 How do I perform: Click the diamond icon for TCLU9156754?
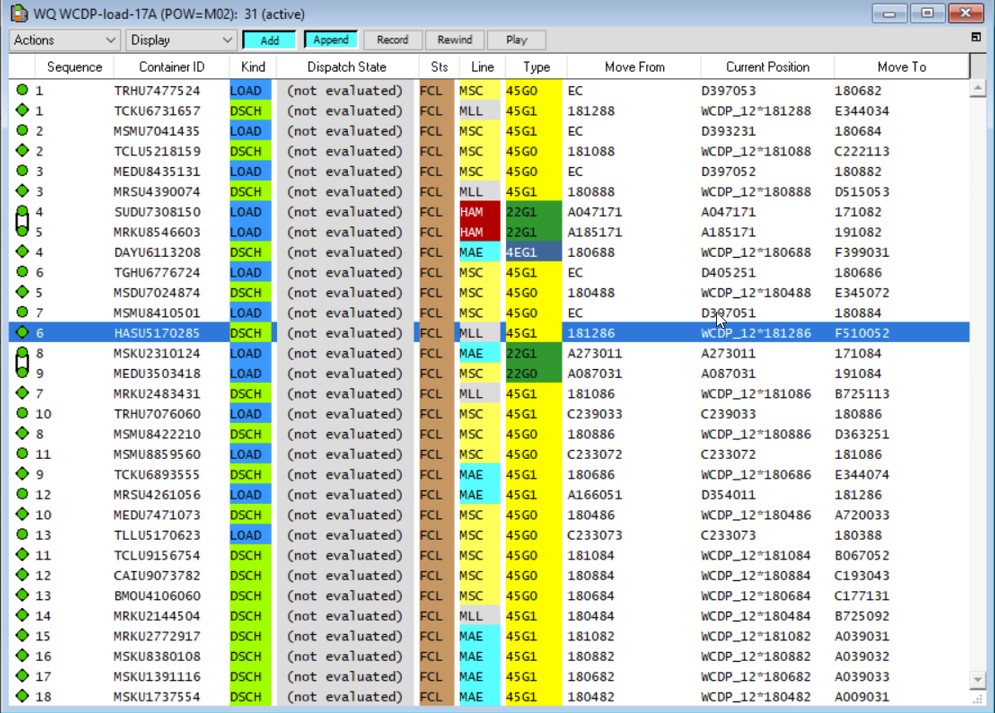tap(22, 555)
